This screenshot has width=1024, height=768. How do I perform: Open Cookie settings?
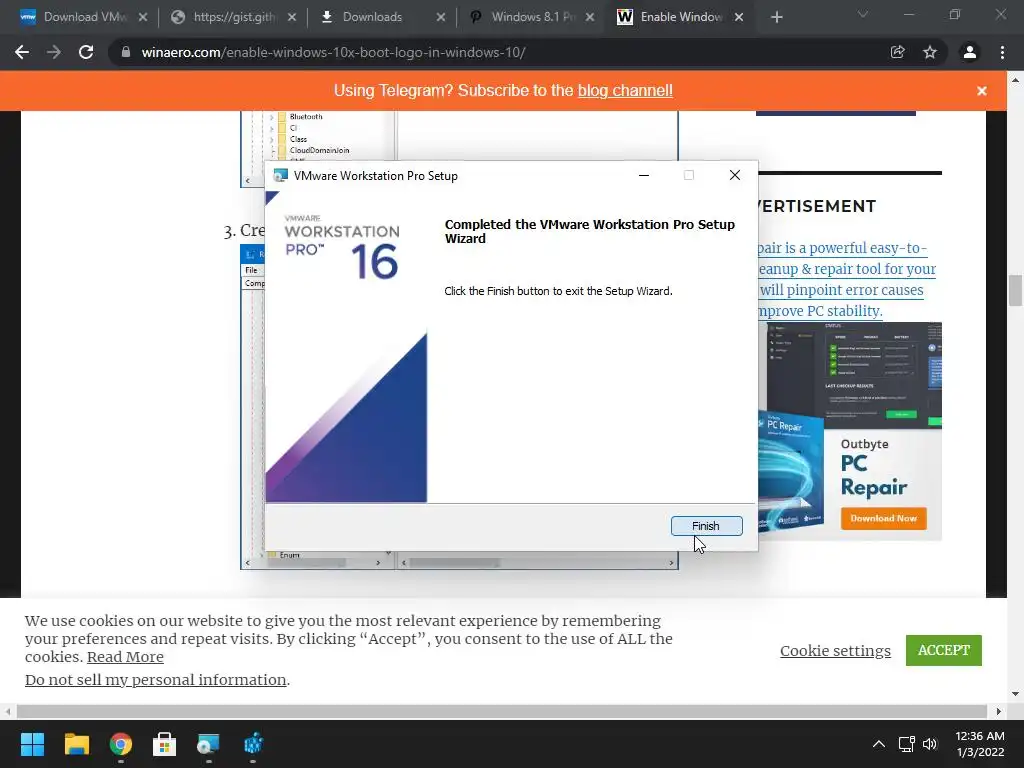pyautogui.click(x=835, y=650)
